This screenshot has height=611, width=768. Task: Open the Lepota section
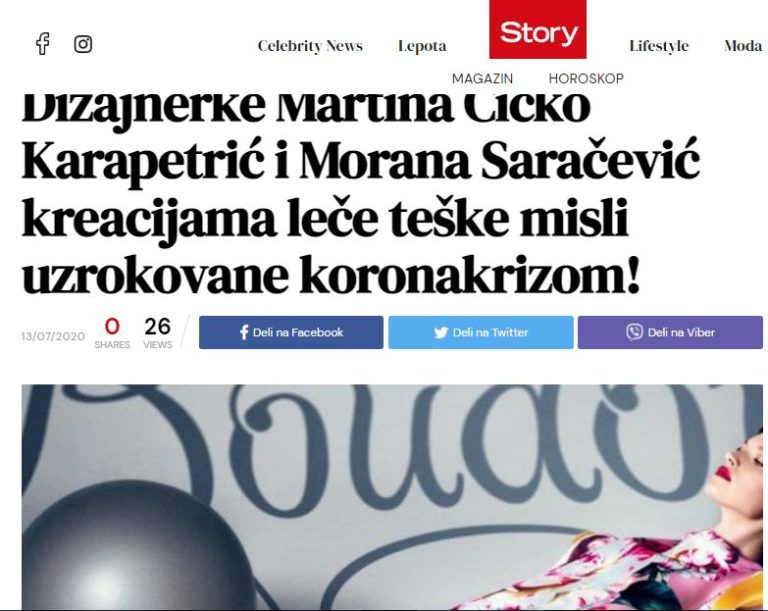click(422, 46)
